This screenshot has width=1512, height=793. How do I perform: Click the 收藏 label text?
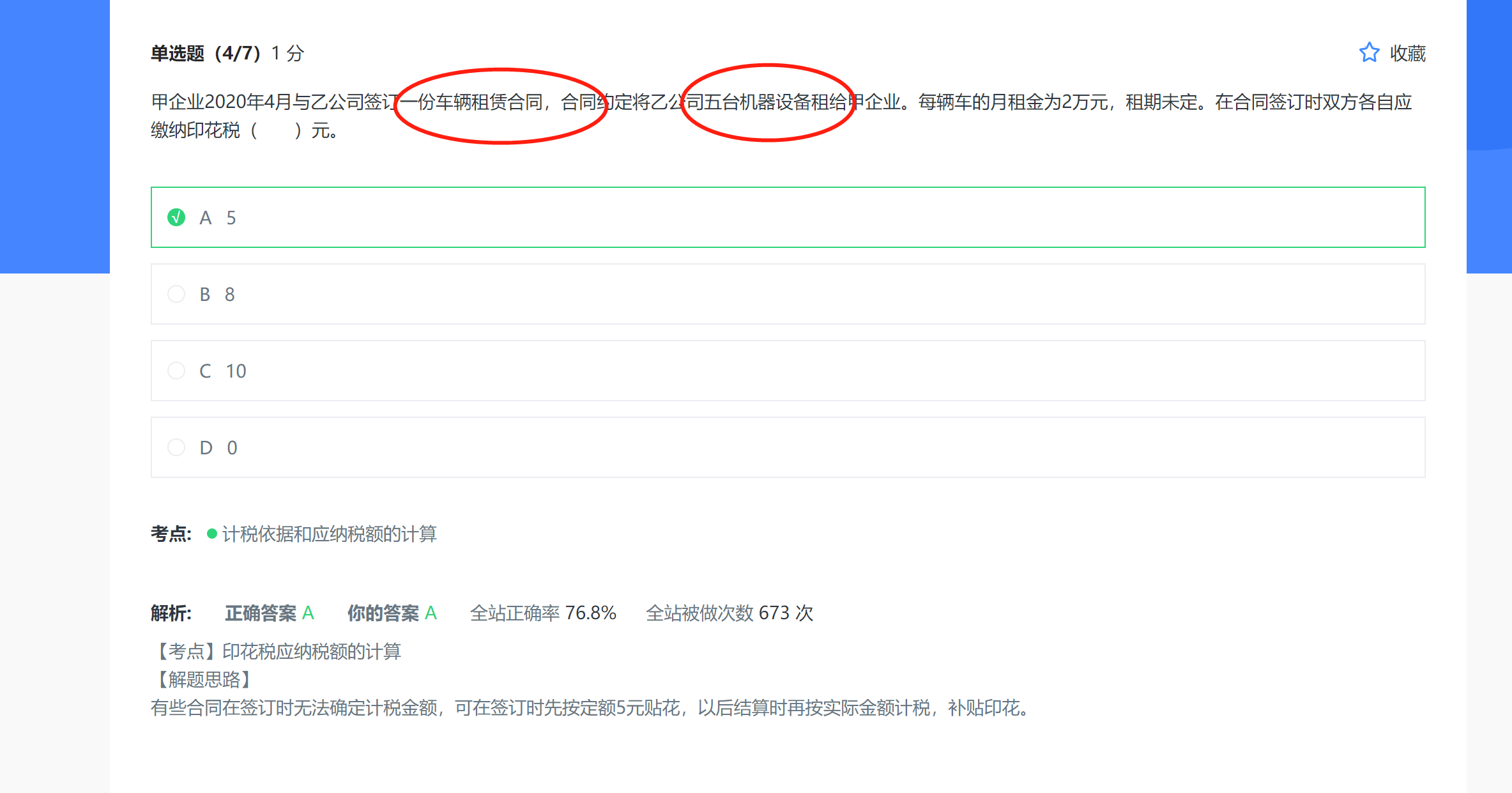(1407, 53)
